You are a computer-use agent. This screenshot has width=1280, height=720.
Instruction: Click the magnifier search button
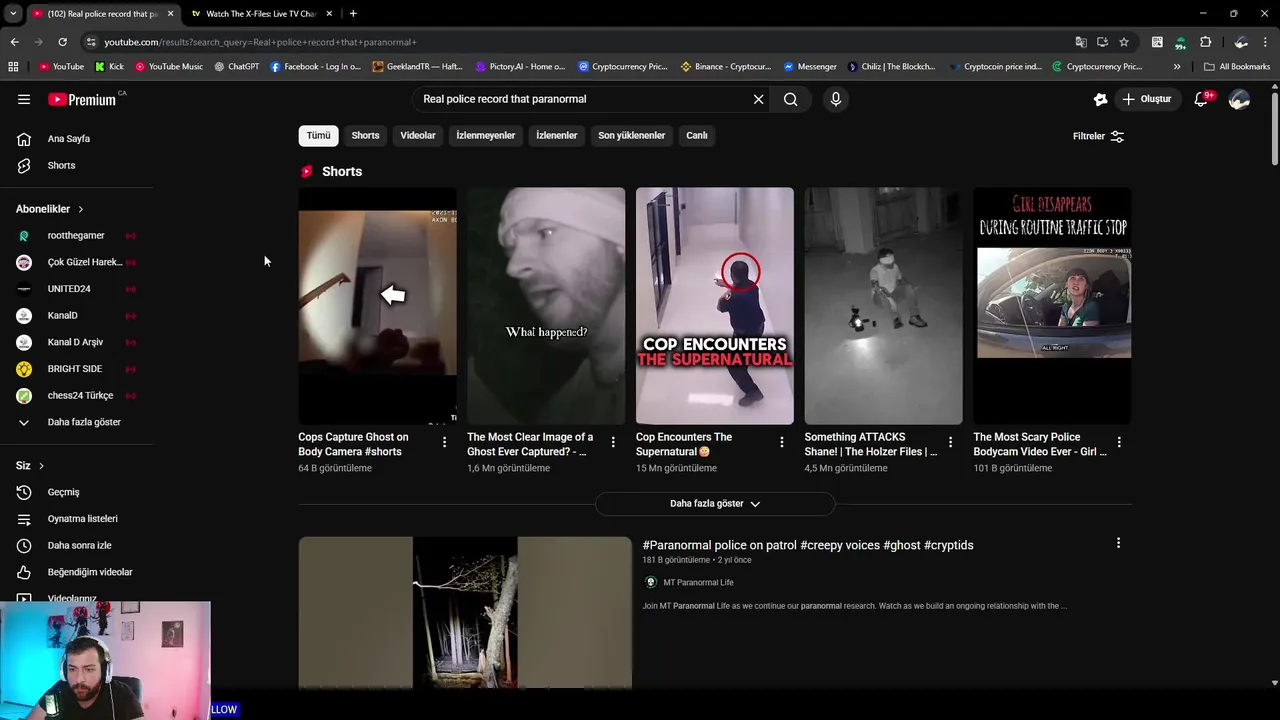791,99
